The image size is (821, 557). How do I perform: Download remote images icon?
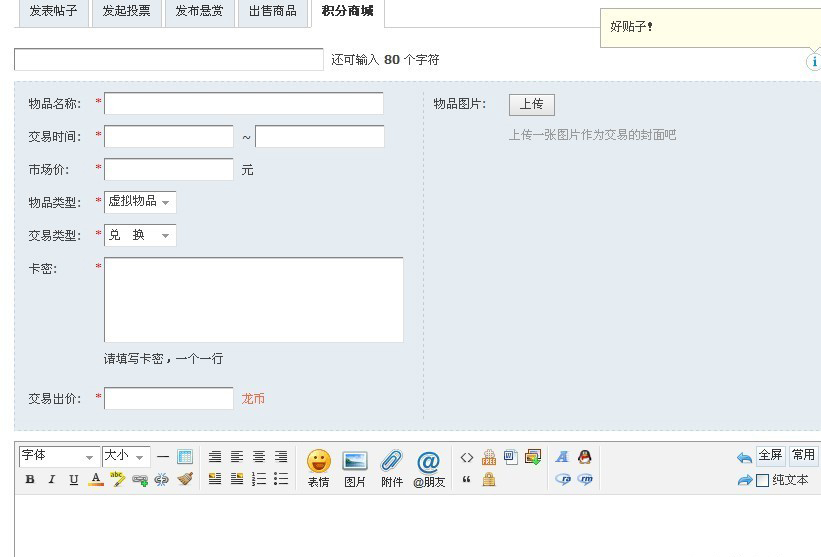pyautogui.click(x=533, y=457)
